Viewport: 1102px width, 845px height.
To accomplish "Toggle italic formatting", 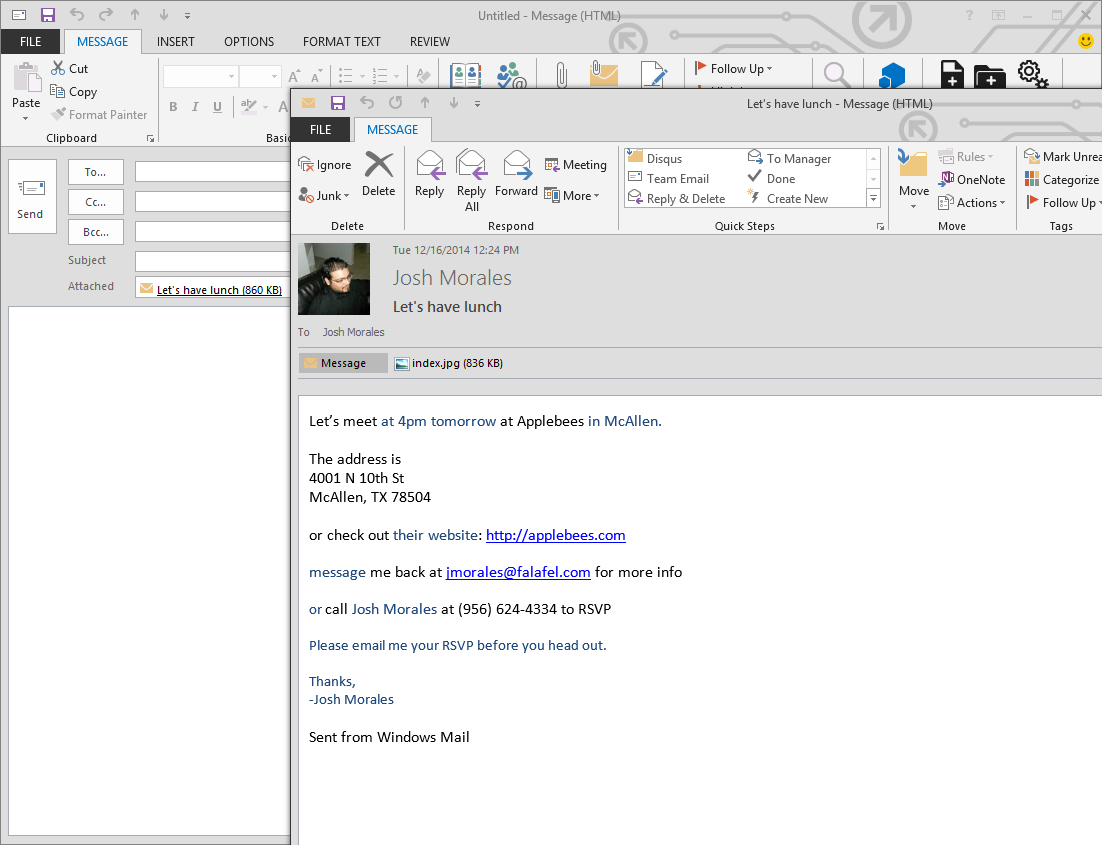I will pos(195,106).
